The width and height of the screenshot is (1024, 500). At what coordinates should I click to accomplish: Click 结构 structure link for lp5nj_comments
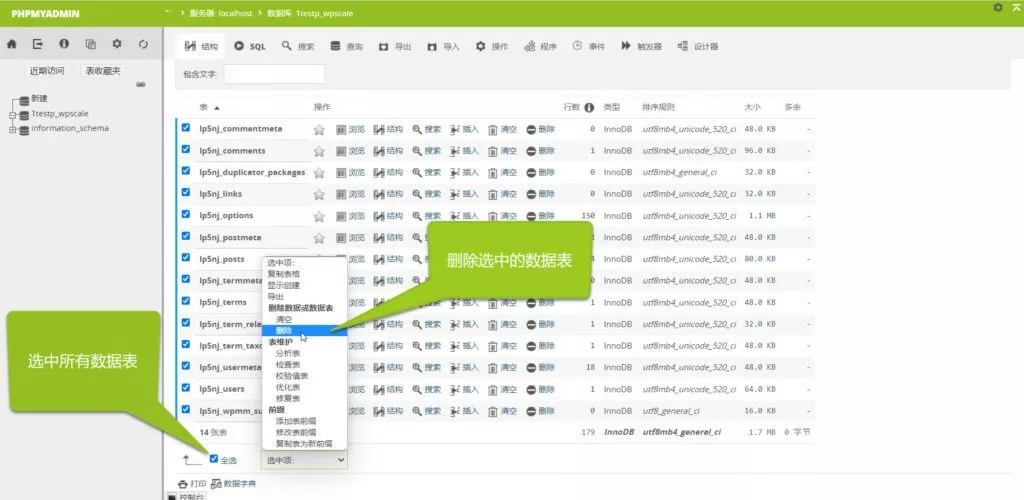click(389, 151)
